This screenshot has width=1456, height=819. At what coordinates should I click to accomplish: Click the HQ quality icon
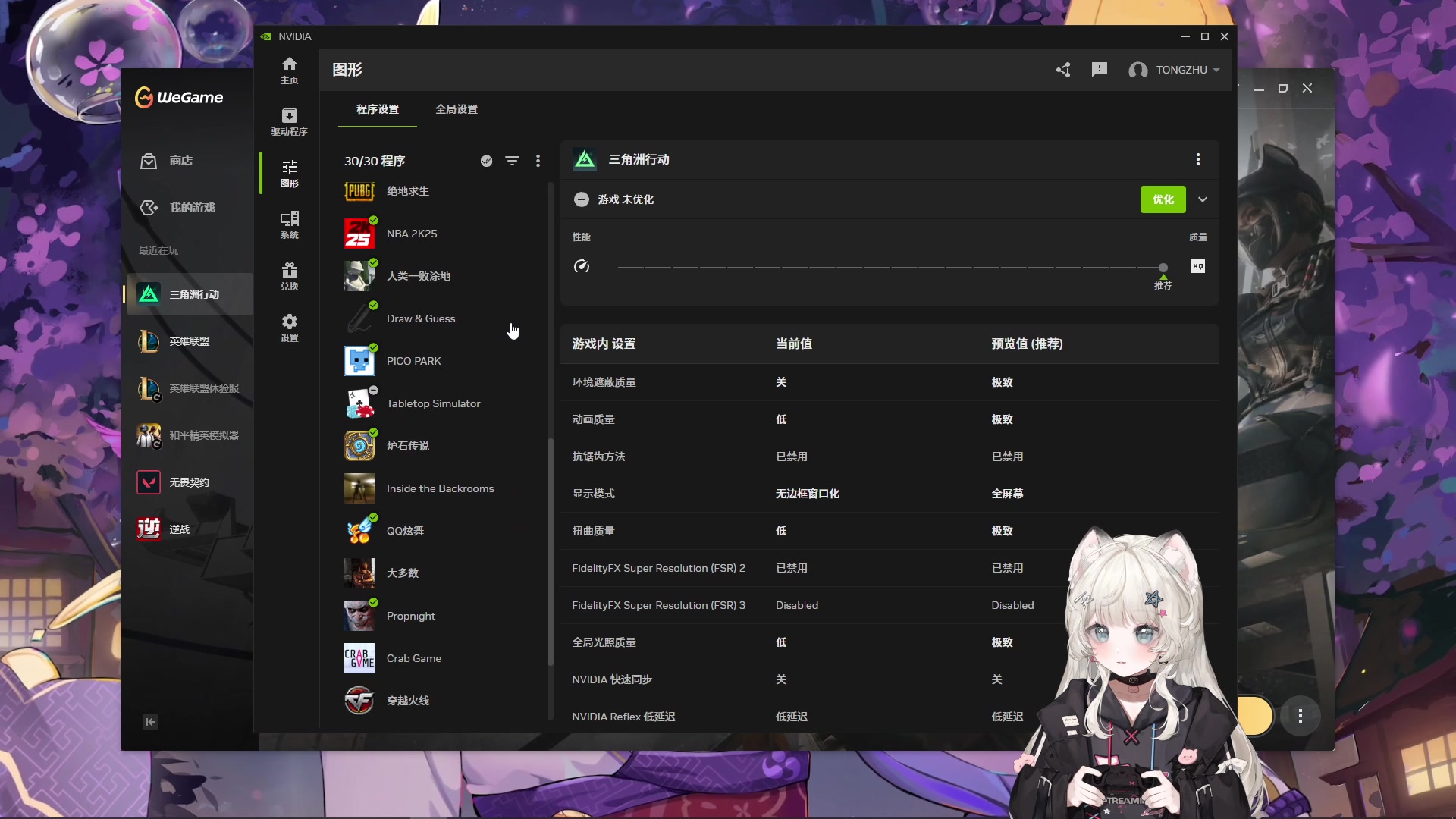1197,266
